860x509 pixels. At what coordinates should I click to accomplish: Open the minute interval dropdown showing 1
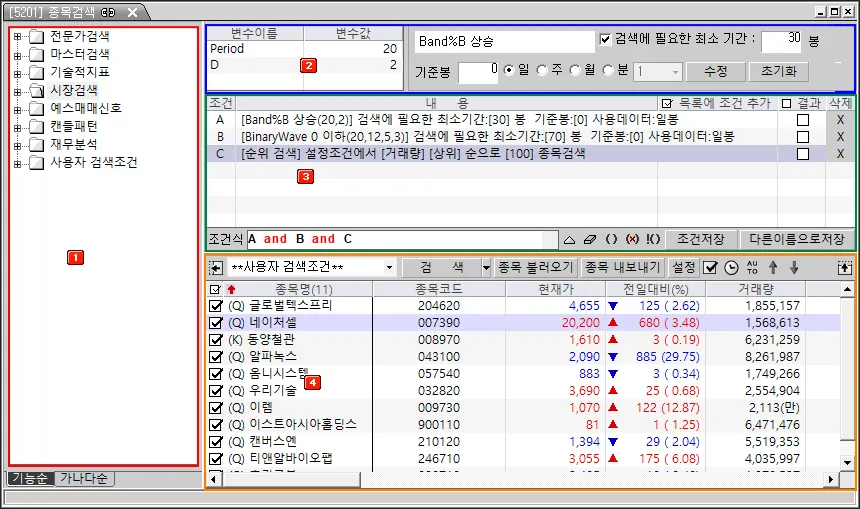click(x=675, y=72)
